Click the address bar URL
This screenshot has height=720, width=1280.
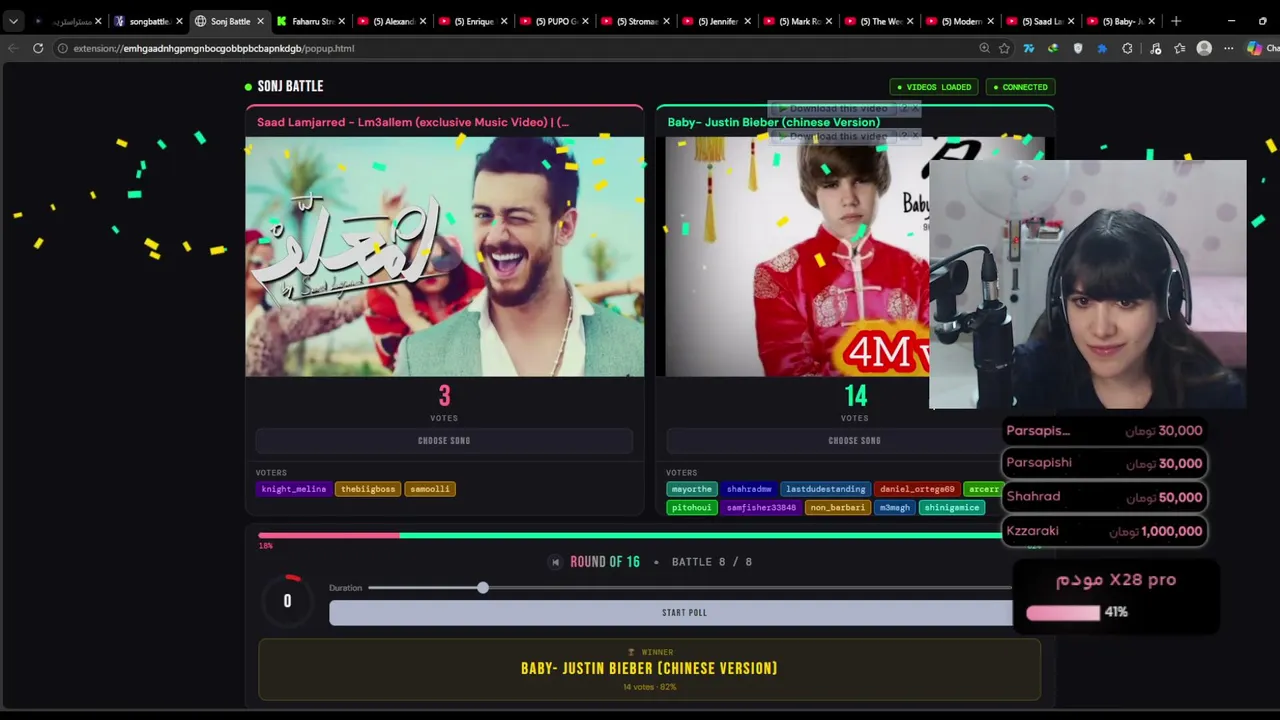213,48
